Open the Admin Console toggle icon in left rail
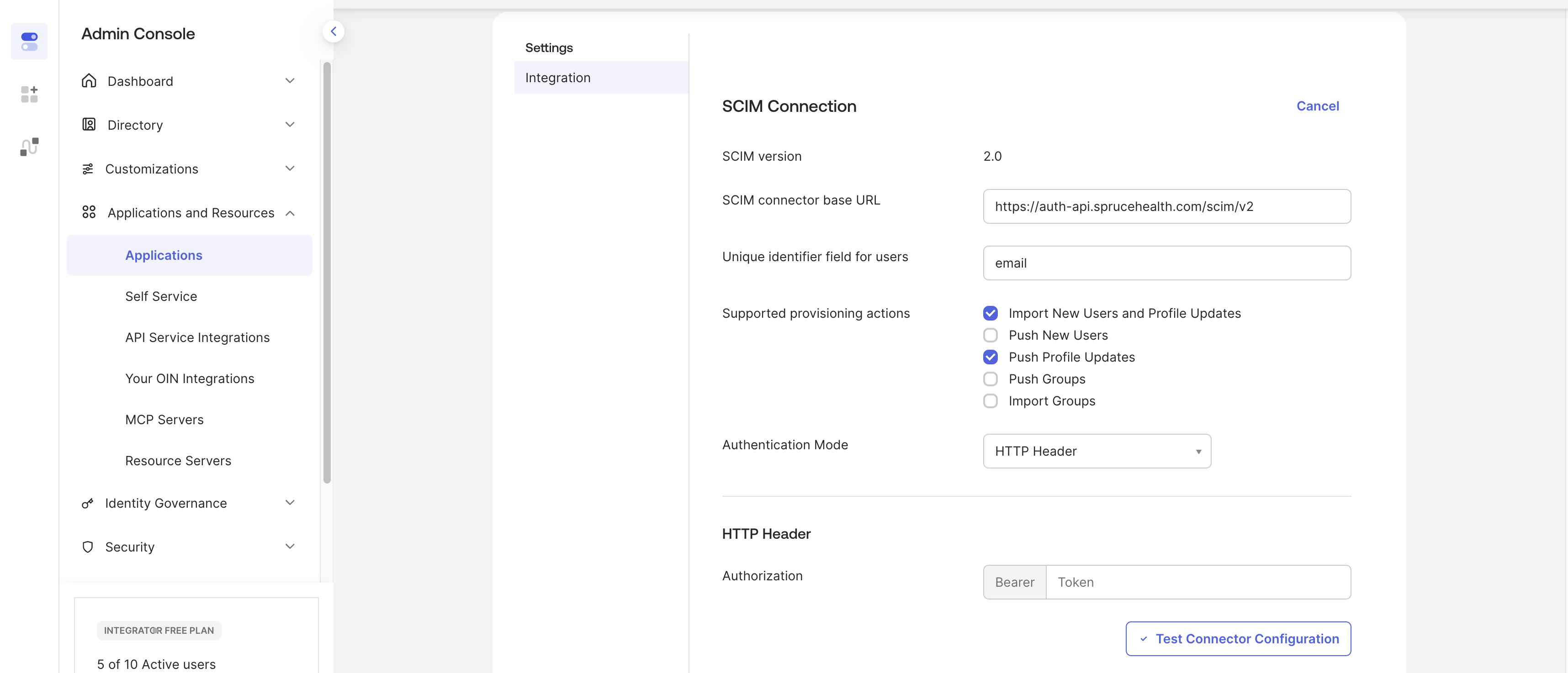Viewport: 1568px width, 673px height. (29, 42)
